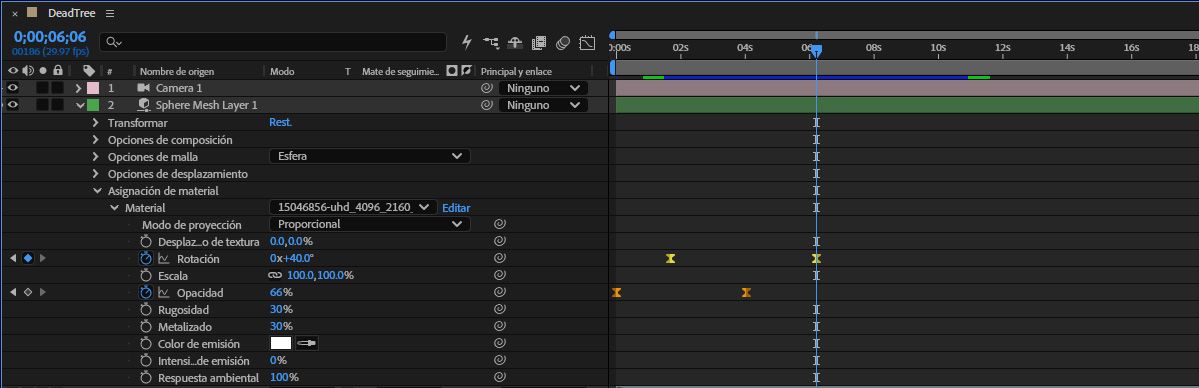Click the Rest. reset link for Transformar
Screen dimensions: 1199x388
click(x=281, y=122)
